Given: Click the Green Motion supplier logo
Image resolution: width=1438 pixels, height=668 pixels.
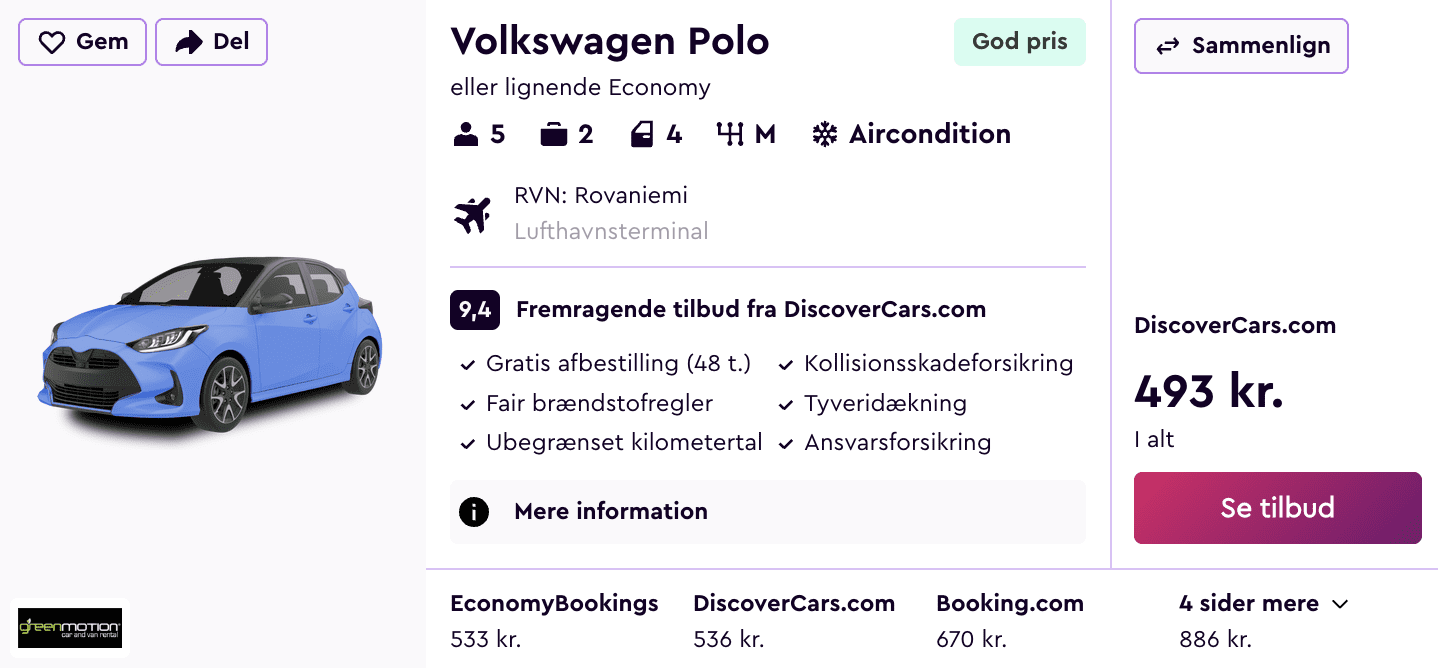Looking at the screenshot, I should pos(70,628).
